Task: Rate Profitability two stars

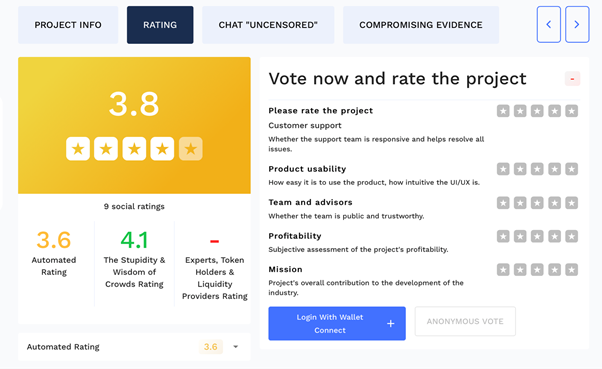Action: click(x=520, y=236)
